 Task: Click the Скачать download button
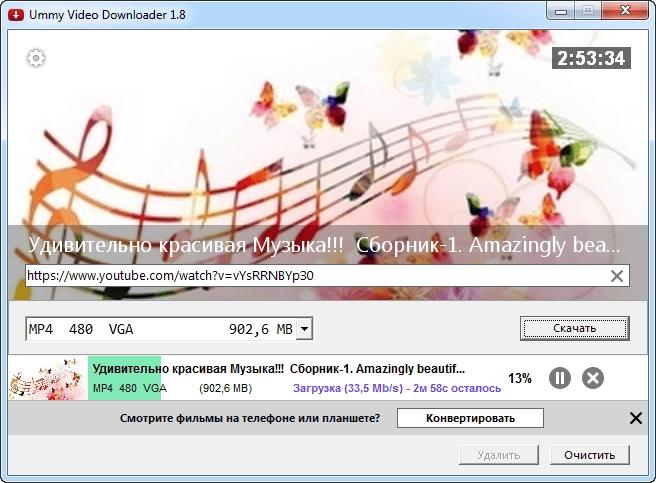[575, 328]
